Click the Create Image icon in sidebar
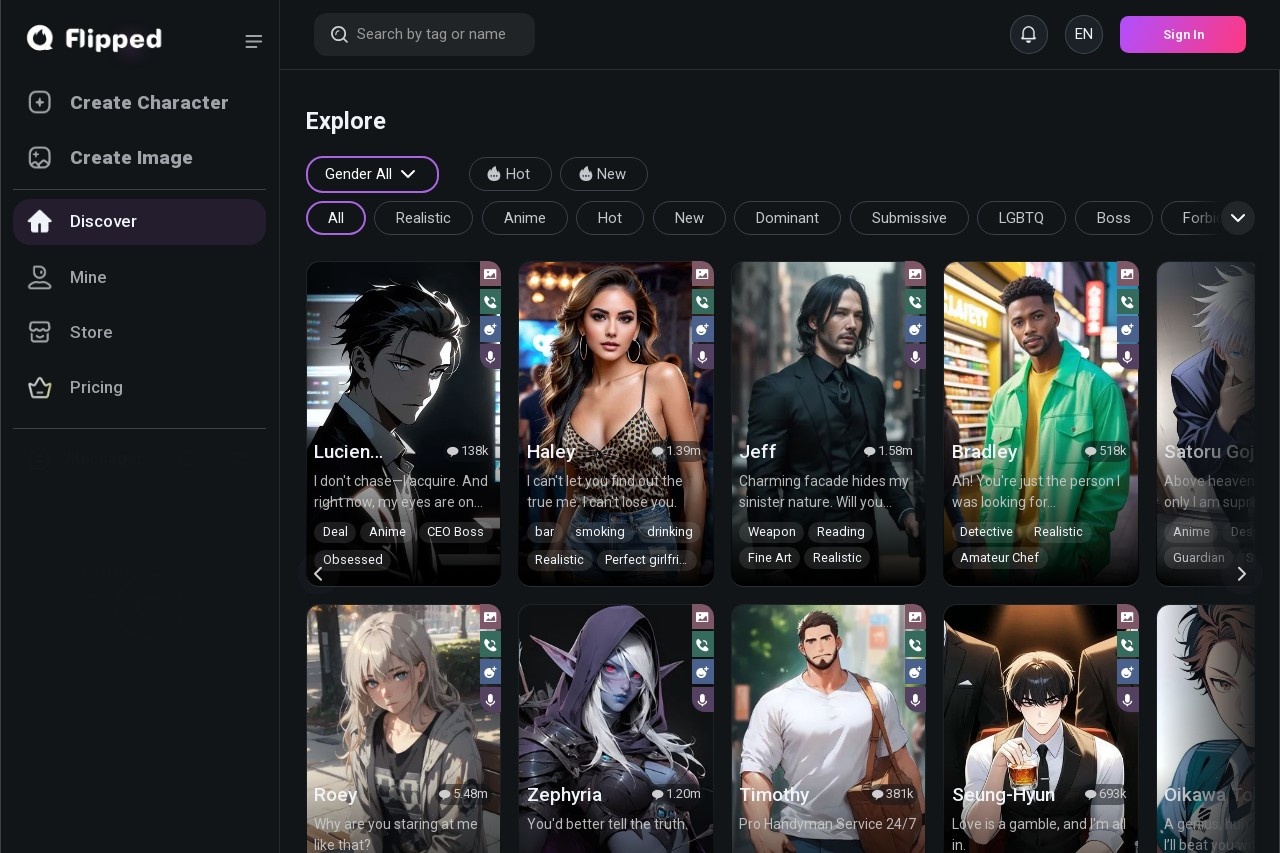1280x853 pixels. [x=40, y=157]
